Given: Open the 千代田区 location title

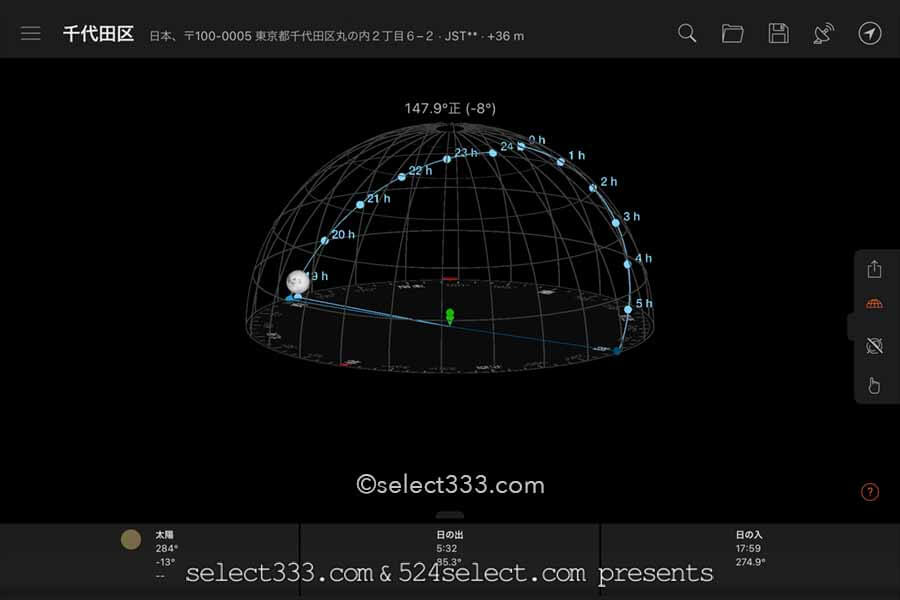Looking at the screenshot, I should [98, 34].
